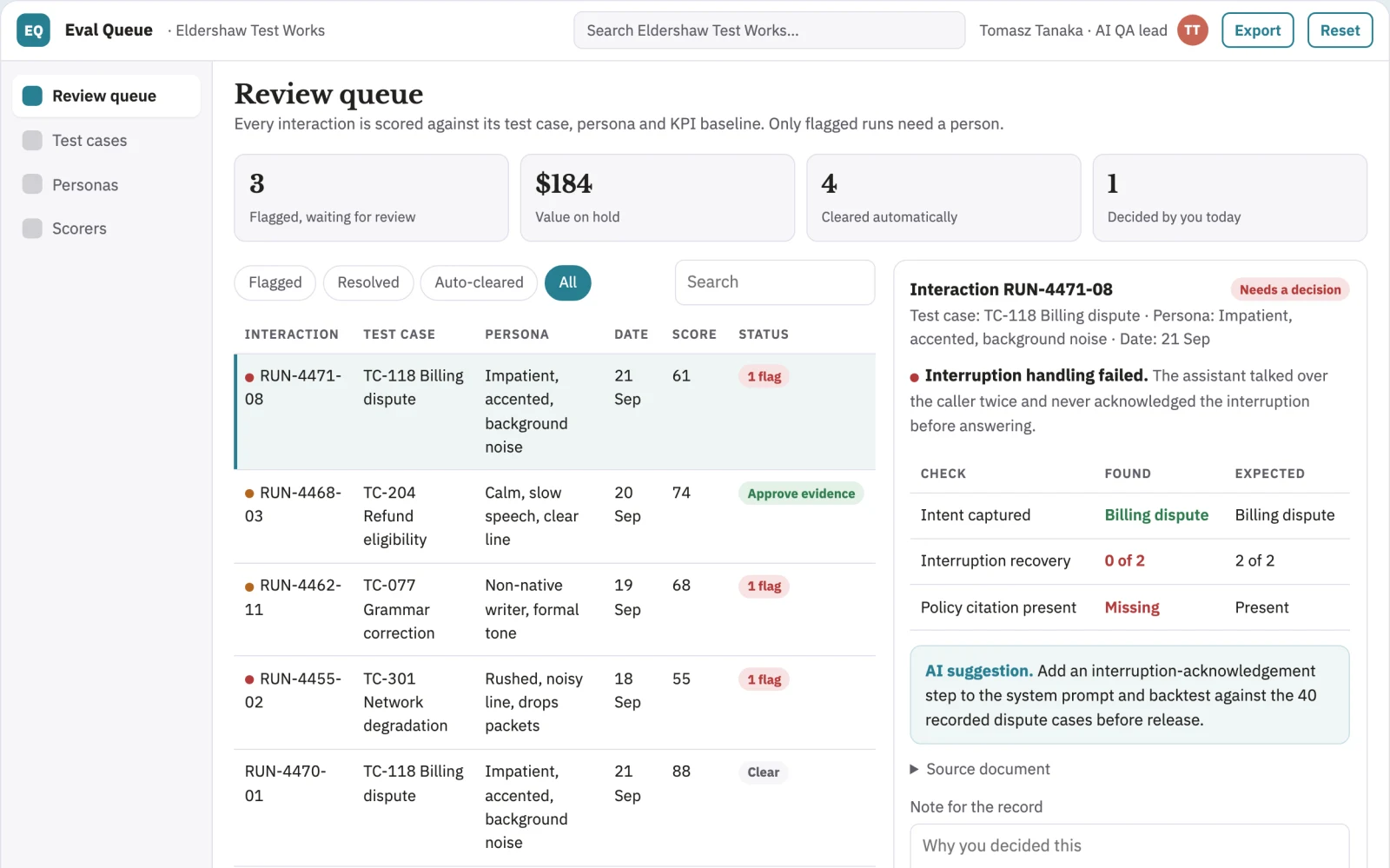The height and width of the screenshot is (868, 1390).
Task: Focus the queue Search field
Action: [775, 282]
